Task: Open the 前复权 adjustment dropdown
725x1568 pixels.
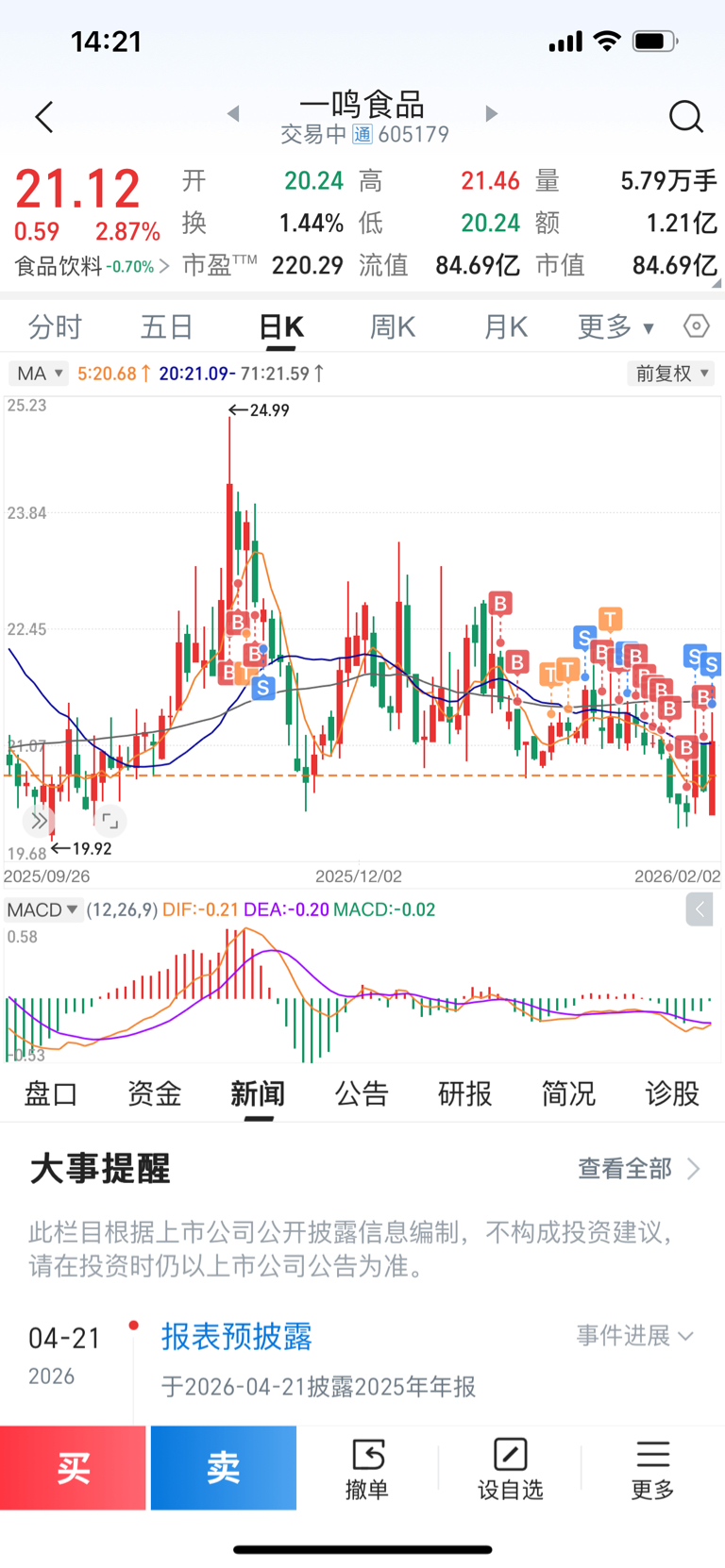Action: click(x=671, y=374)
